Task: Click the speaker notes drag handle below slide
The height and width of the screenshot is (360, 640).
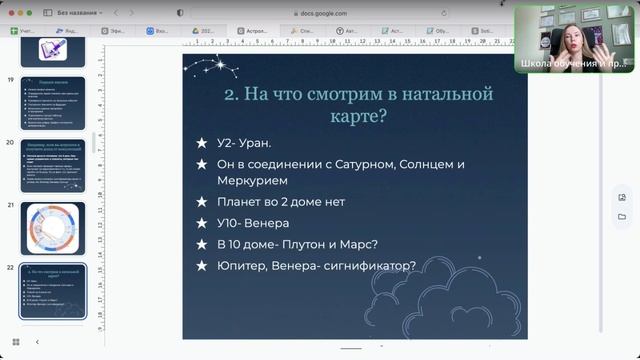Action: coord(351,349)
